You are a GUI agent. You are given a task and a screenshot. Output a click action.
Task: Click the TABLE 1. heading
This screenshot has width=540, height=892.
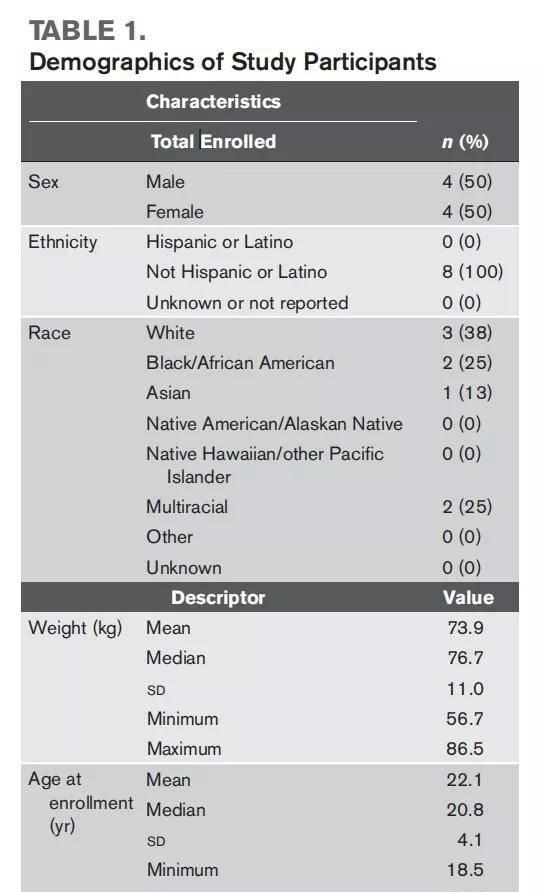[87, 31]
